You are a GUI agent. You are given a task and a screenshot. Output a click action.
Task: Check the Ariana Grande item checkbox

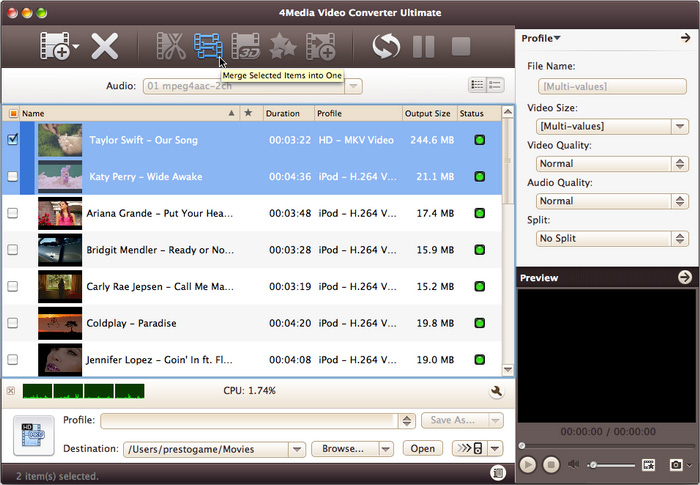pyautogui.click(x=13, y=213)
